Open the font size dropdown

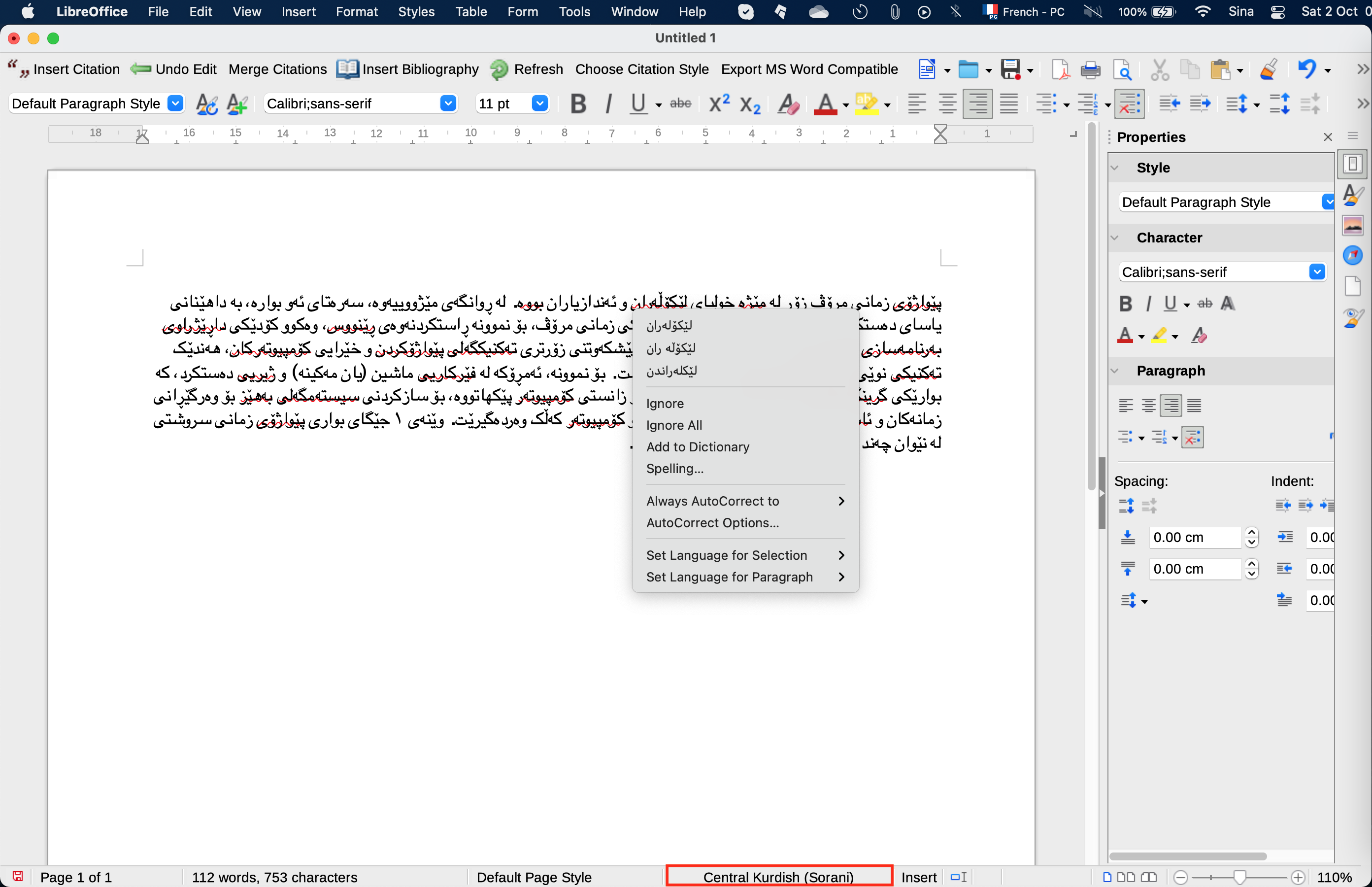[x=539, y=103]
